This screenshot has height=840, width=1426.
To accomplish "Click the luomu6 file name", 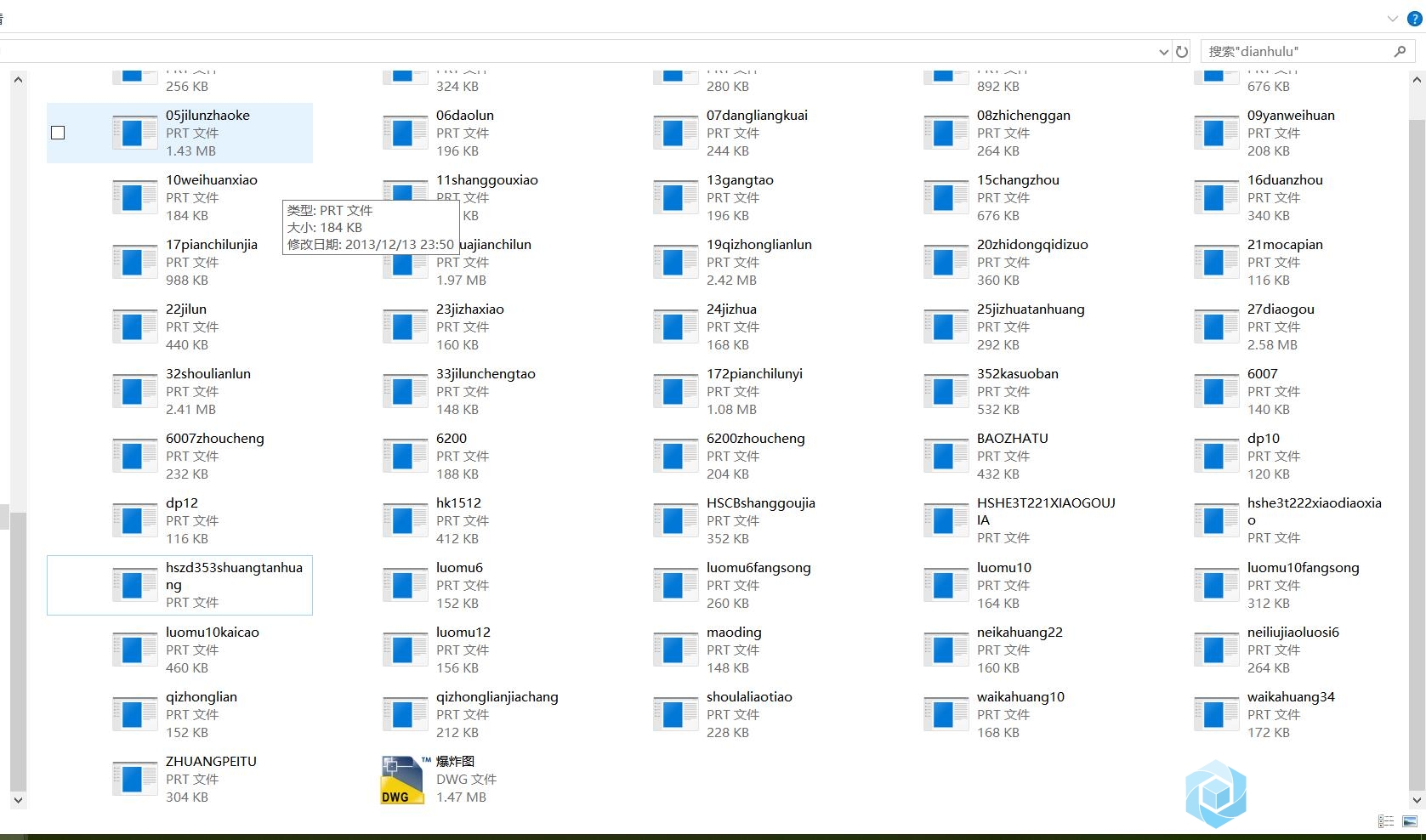I will click(459, 568).
